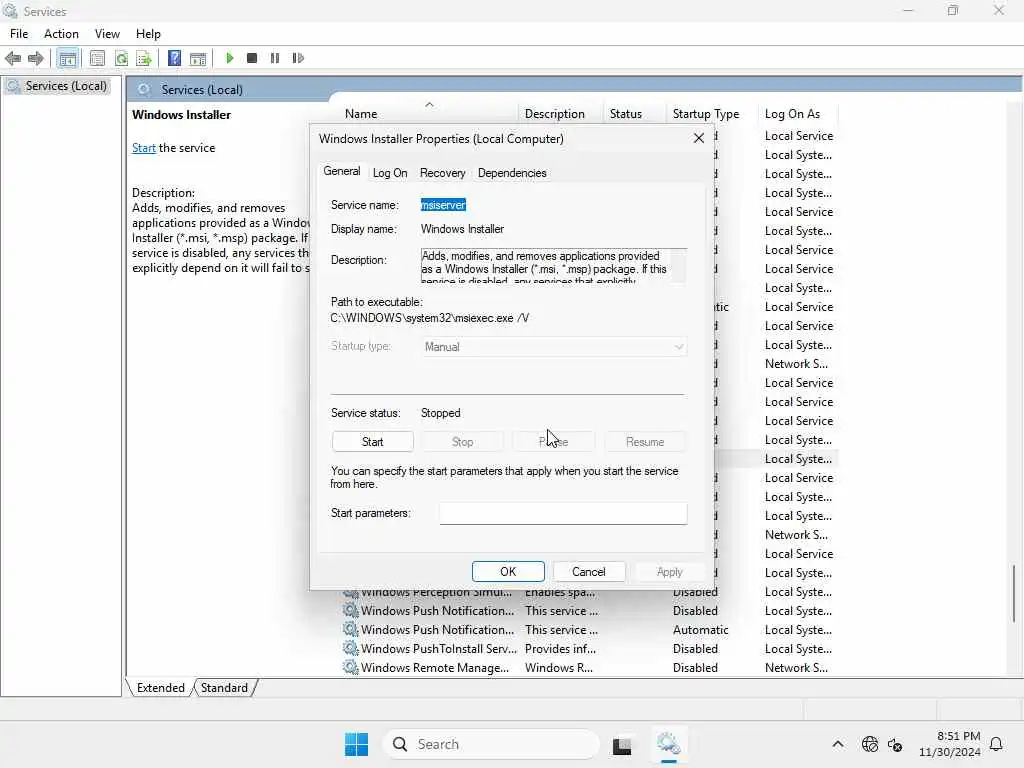This screenshot has height=768, width=1024.
Task: Click the gear icon of Windows PushToInstall service
Action: click(351, 648)
